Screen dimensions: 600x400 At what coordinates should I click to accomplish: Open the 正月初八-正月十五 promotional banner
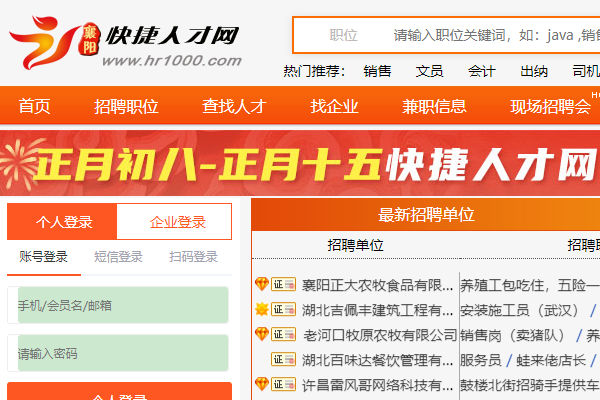coord(300,163)
